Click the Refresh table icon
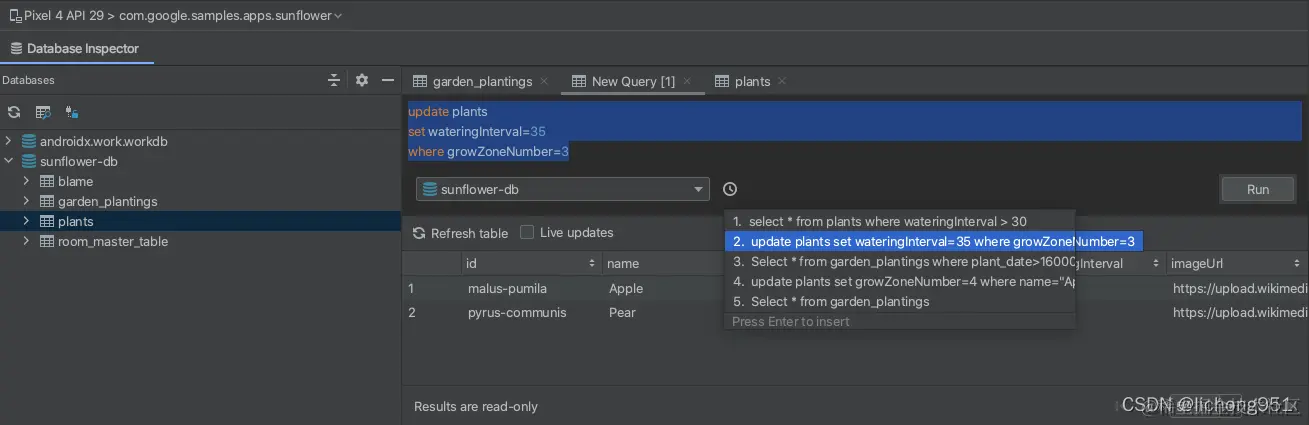 [419, 233]
